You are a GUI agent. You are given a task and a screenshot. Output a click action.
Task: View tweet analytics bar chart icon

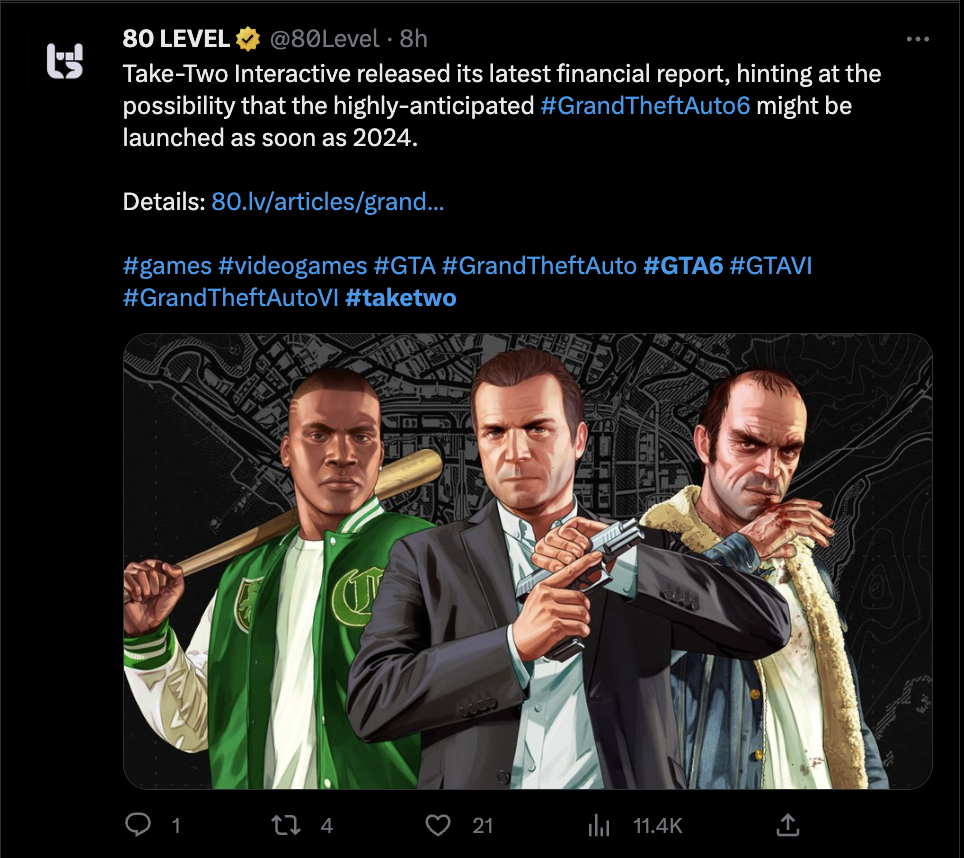point(599,825)
